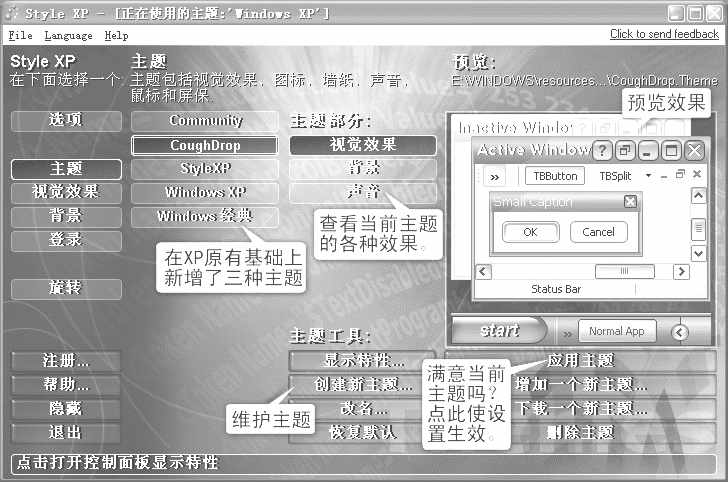Click the 隐藏 hide button
This screenshot has height=482, width=728.
click(x=66, y=409)
